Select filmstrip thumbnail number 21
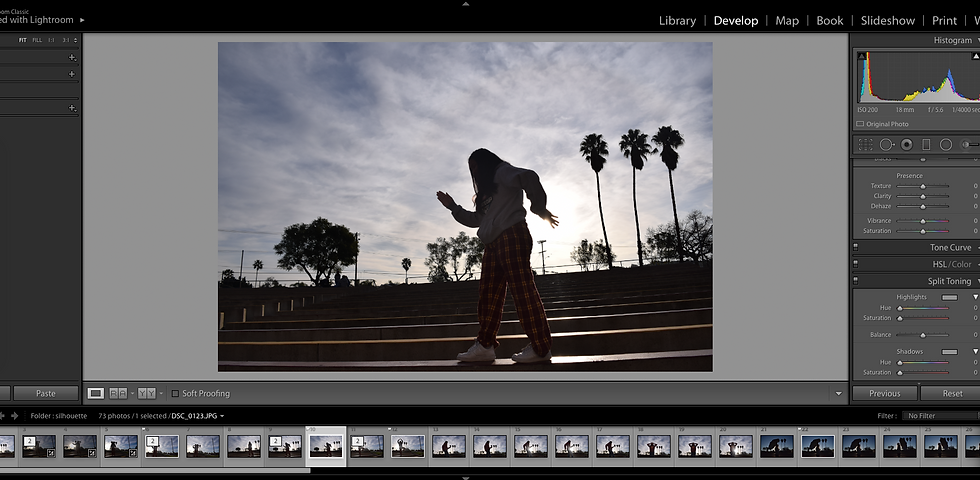980x480 pixels. point(777,446)
